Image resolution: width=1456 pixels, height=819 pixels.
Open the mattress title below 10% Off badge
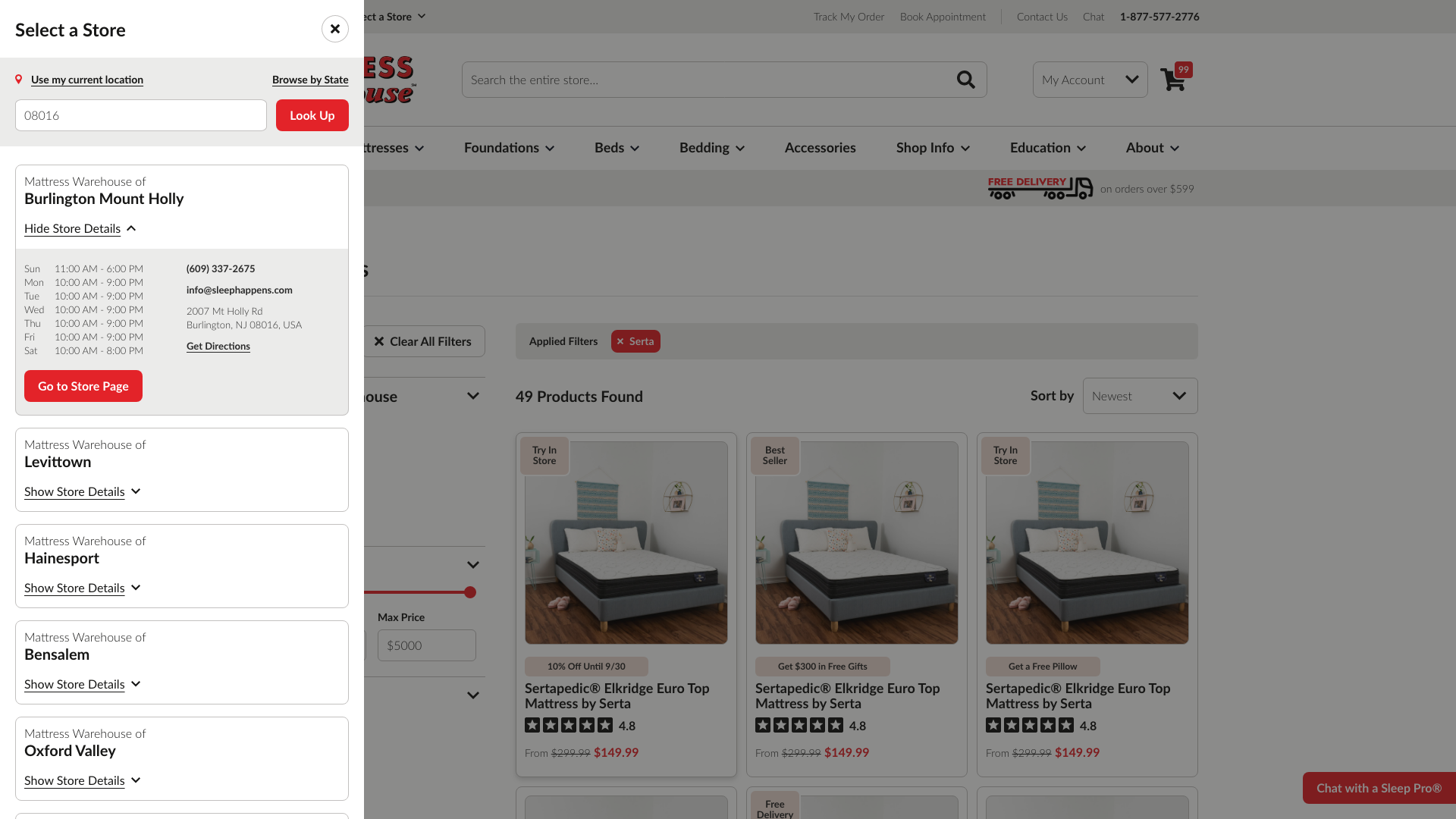click(x=617, y=696)
